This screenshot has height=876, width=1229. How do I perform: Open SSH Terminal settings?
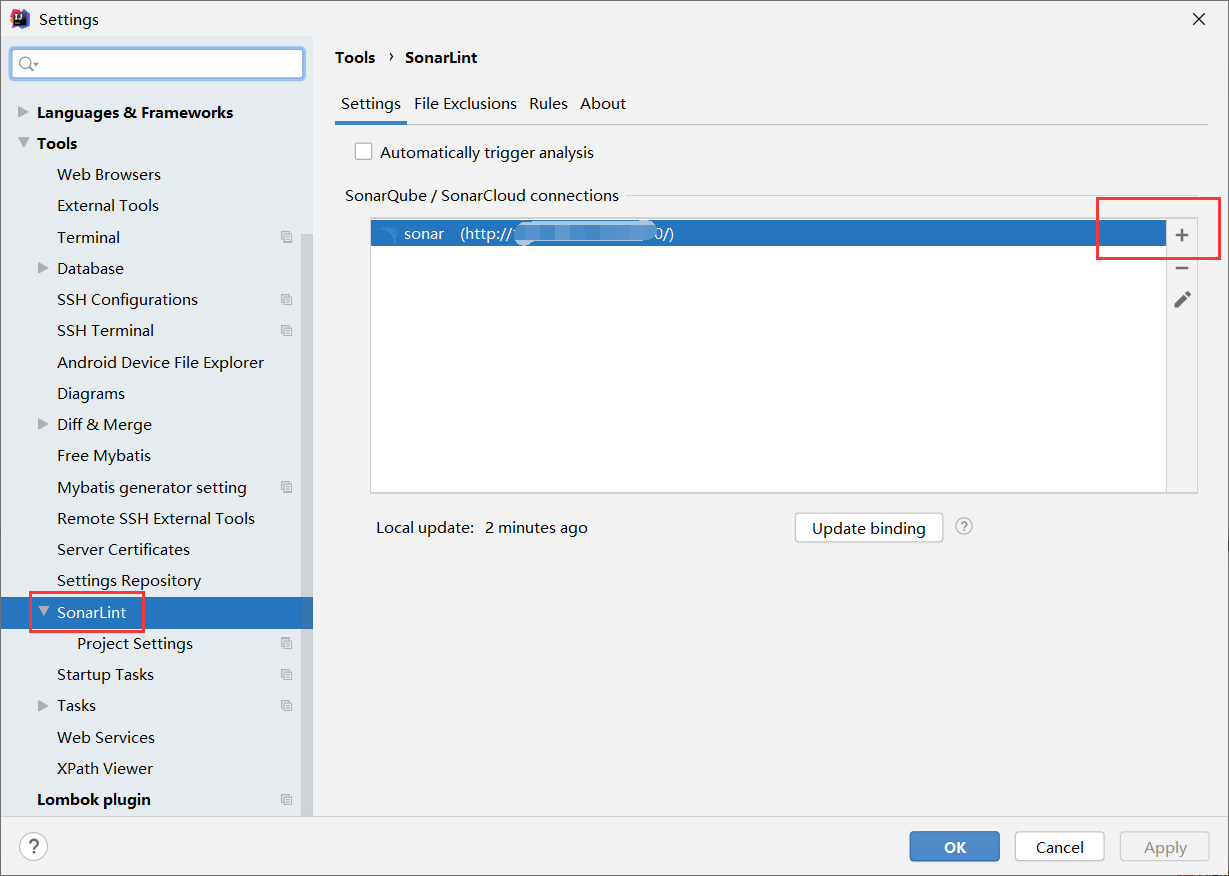105,330
